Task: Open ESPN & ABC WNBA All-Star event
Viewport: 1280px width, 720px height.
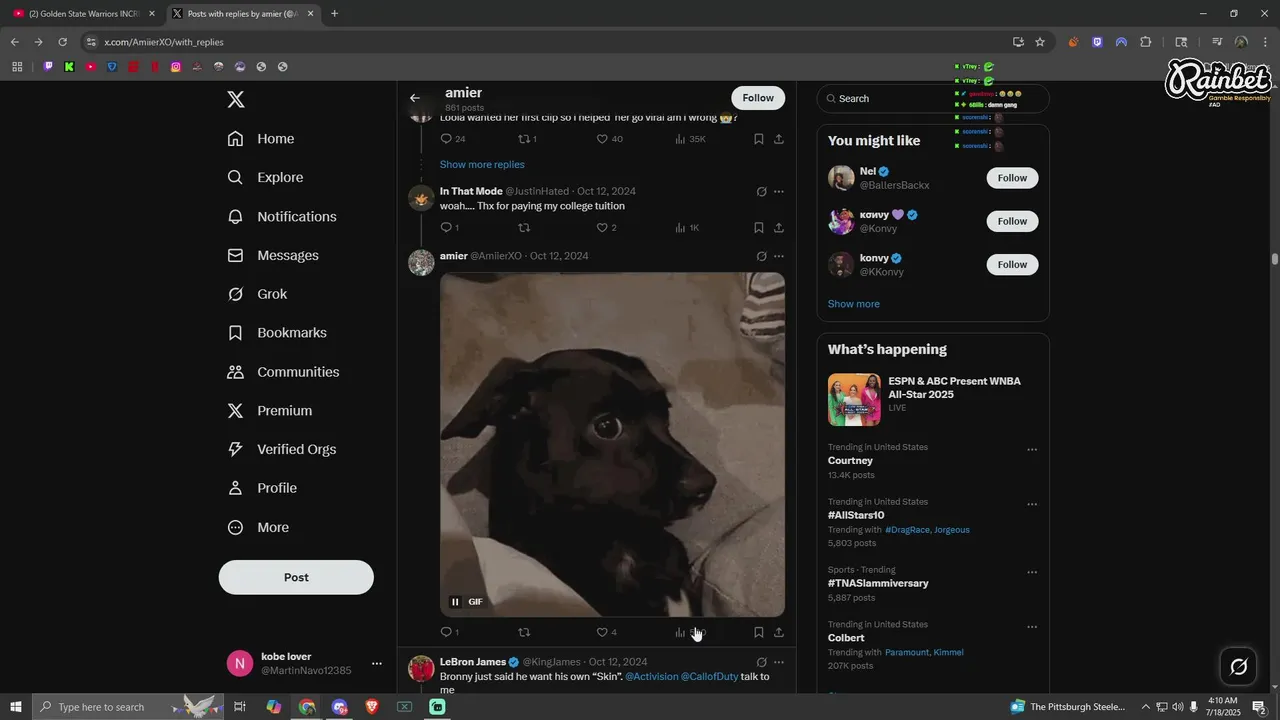Action: coord(933,399)
